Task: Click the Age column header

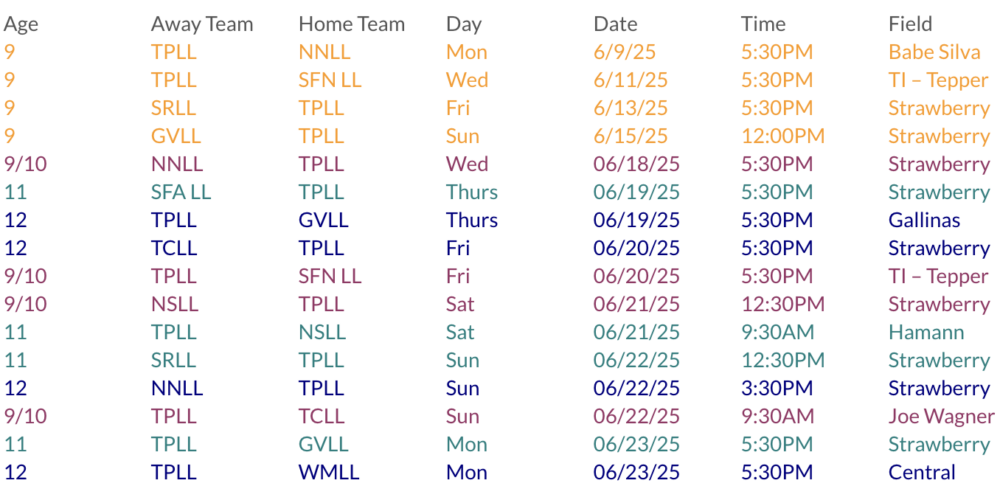Action: tap(21, 24)
